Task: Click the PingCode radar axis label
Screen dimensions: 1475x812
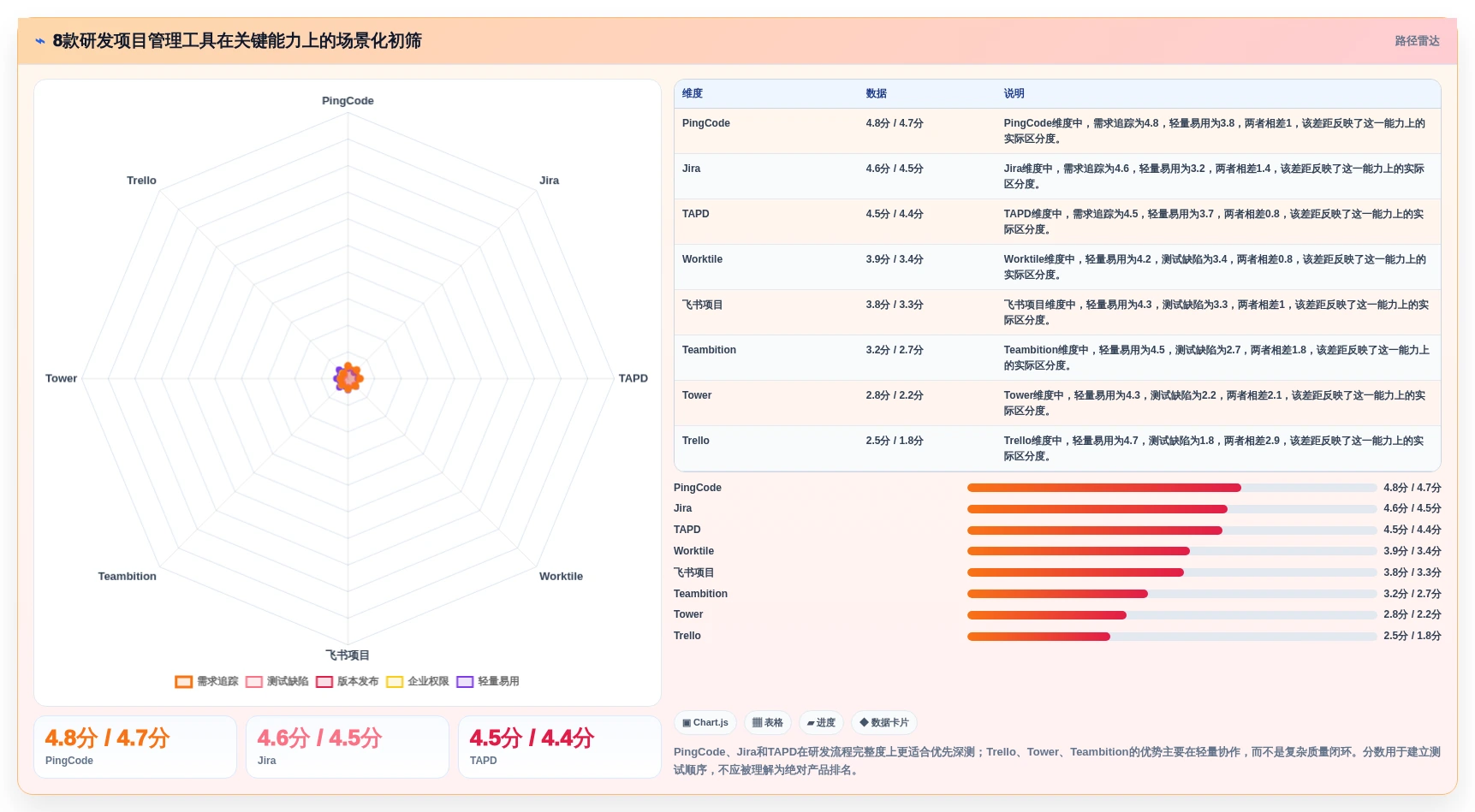Action: 348,101
